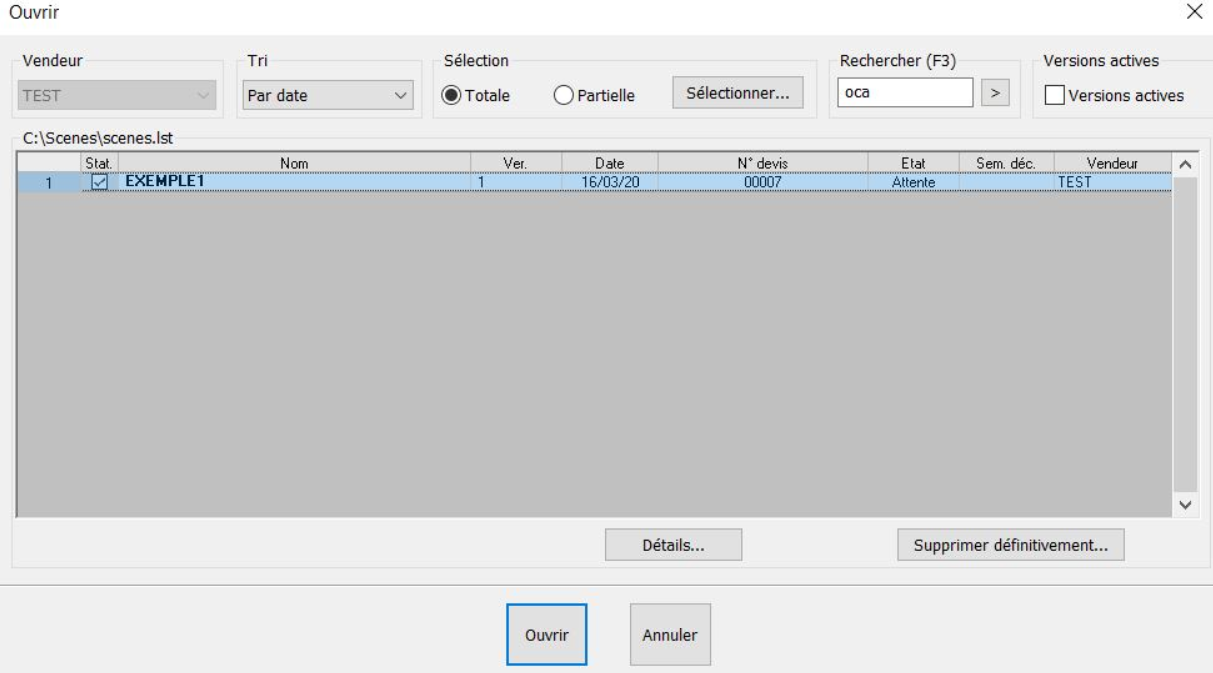Open Détails... for the selected scene
This screenshot has width=1213, height=673.
pyautogui.click(x=673, y=545)
